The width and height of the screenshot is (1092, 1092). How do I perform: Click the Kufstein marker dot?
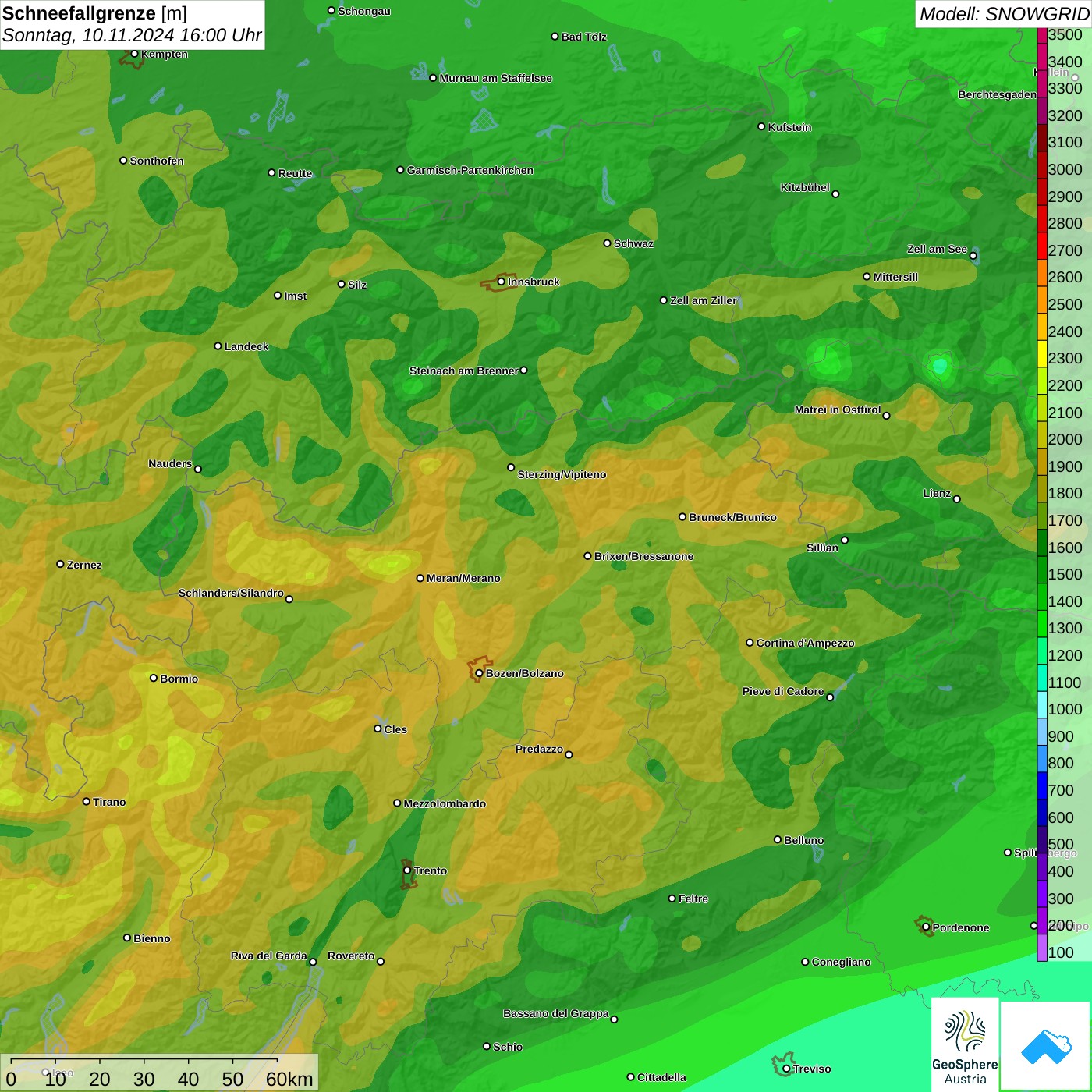761,126
